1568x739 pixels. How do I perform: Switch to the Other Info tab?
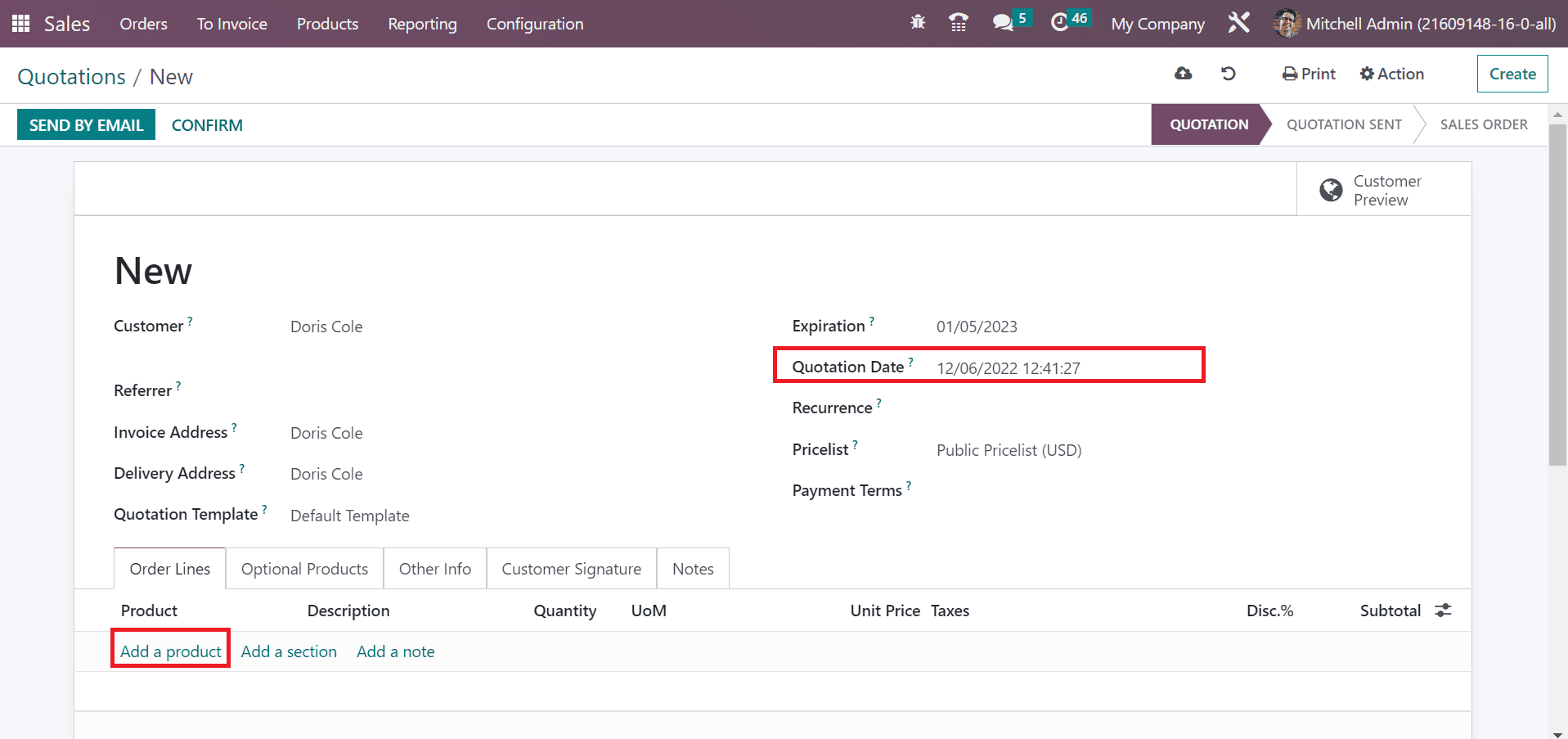point(435,569)
